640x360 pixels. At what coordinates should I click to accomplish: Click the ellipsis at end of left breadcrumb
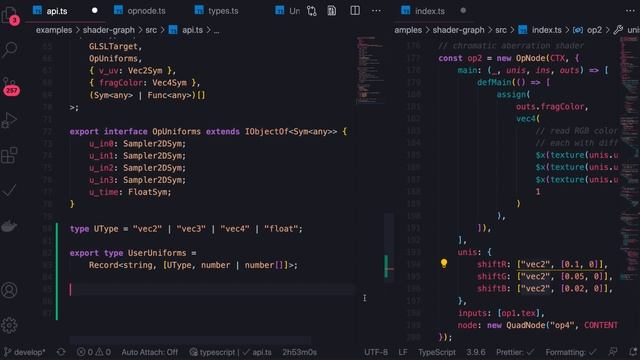pyautogui.click(x=216, y=30)
